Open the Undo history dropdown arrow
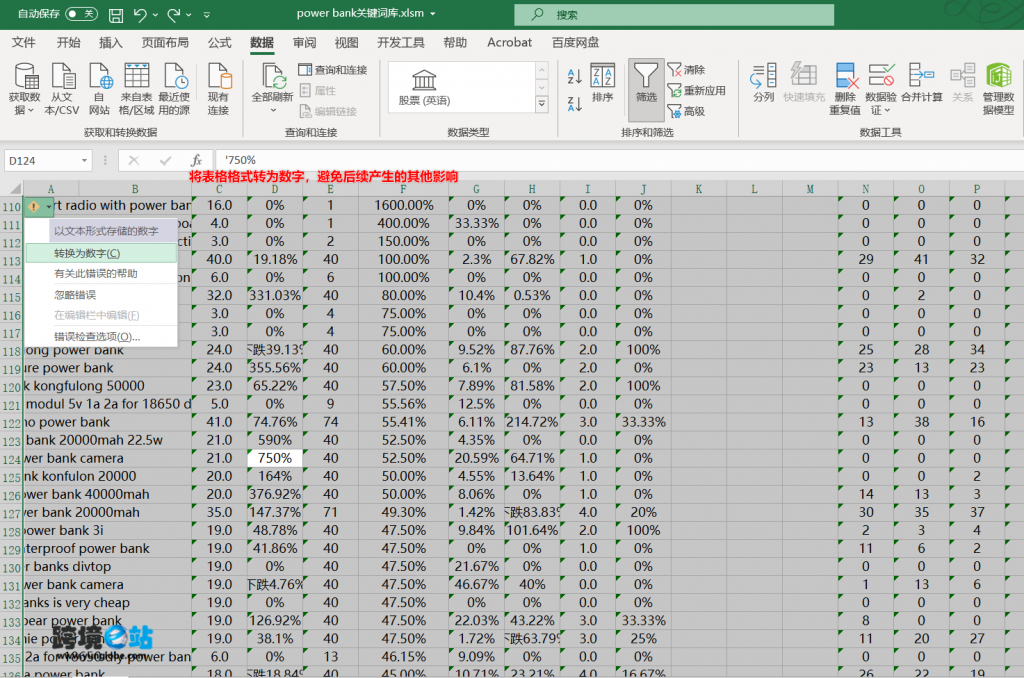 pos(155,14)
